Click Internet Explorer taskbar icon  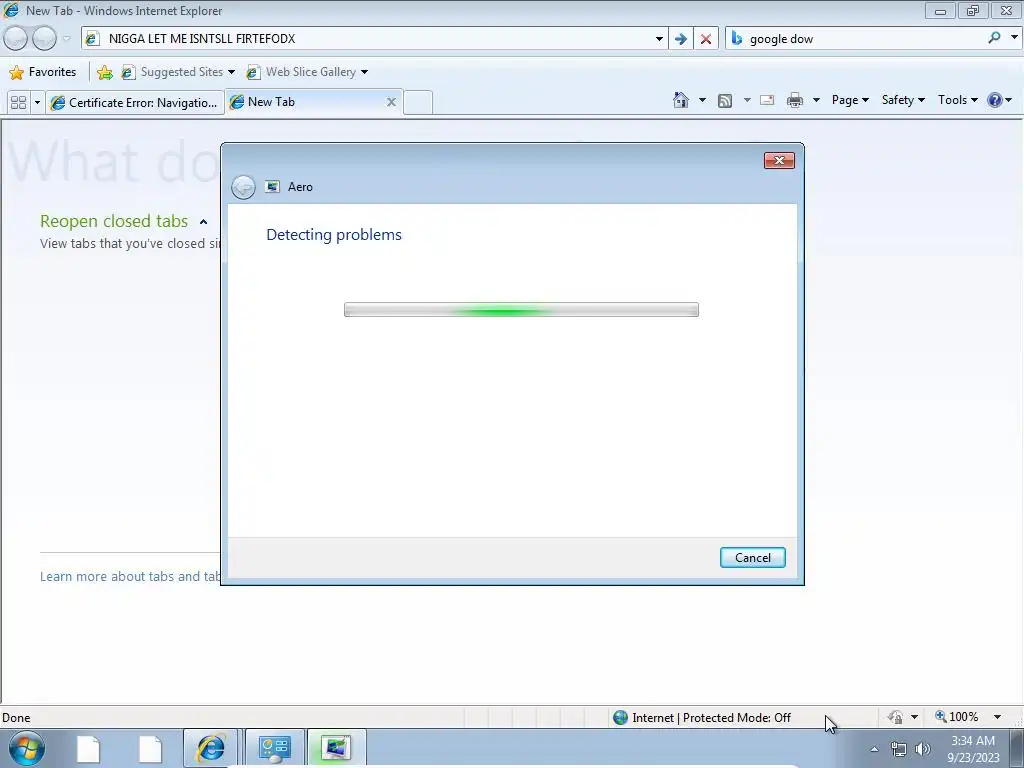tap(211, 748)
